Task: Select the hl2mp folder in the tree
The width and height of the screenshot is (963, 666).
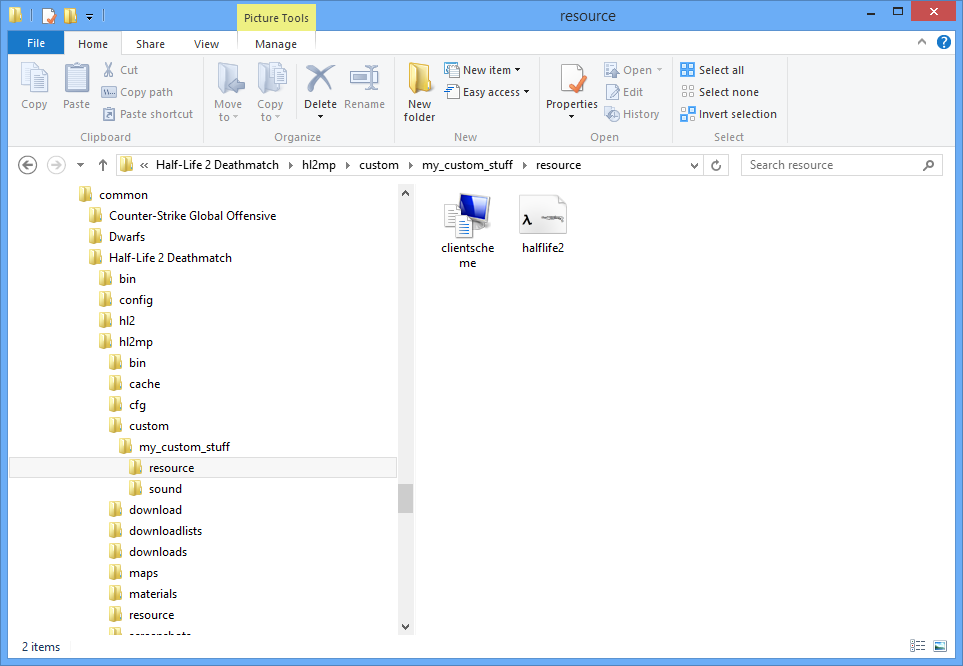Action: pos(126,342)
